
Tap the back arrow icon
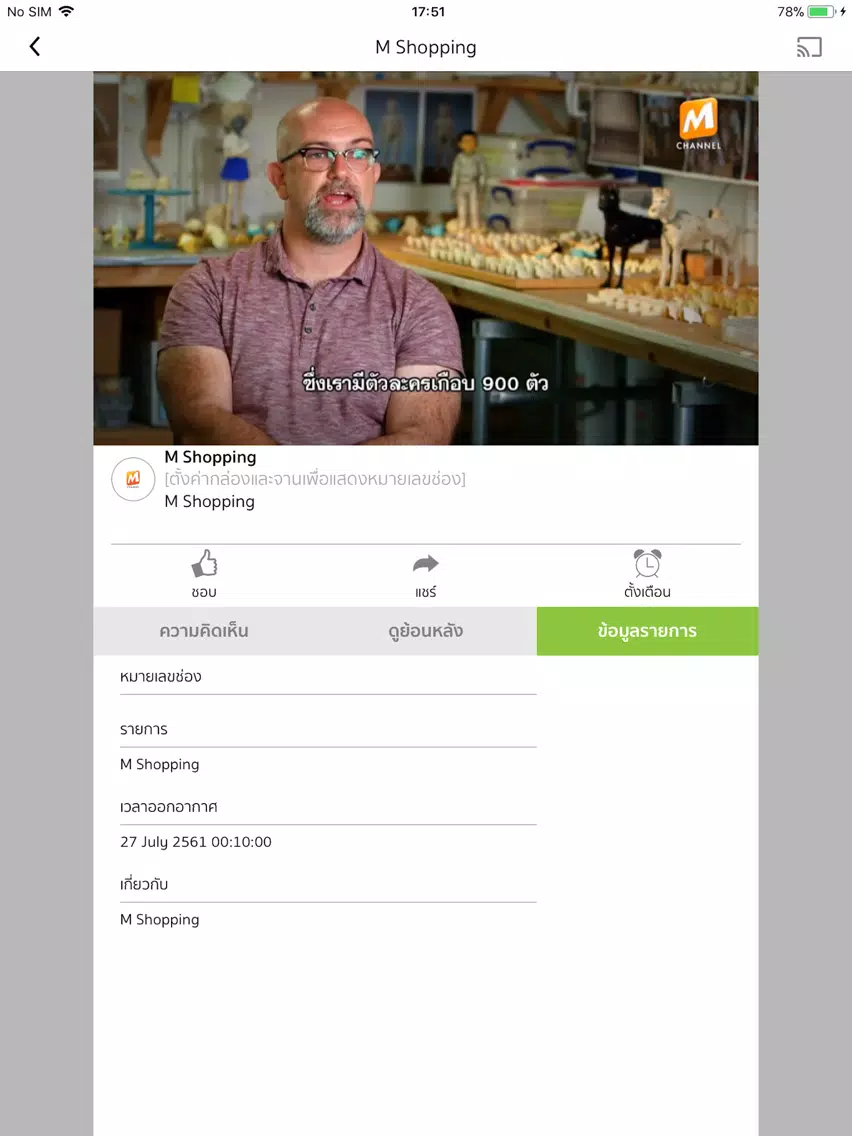34,47
